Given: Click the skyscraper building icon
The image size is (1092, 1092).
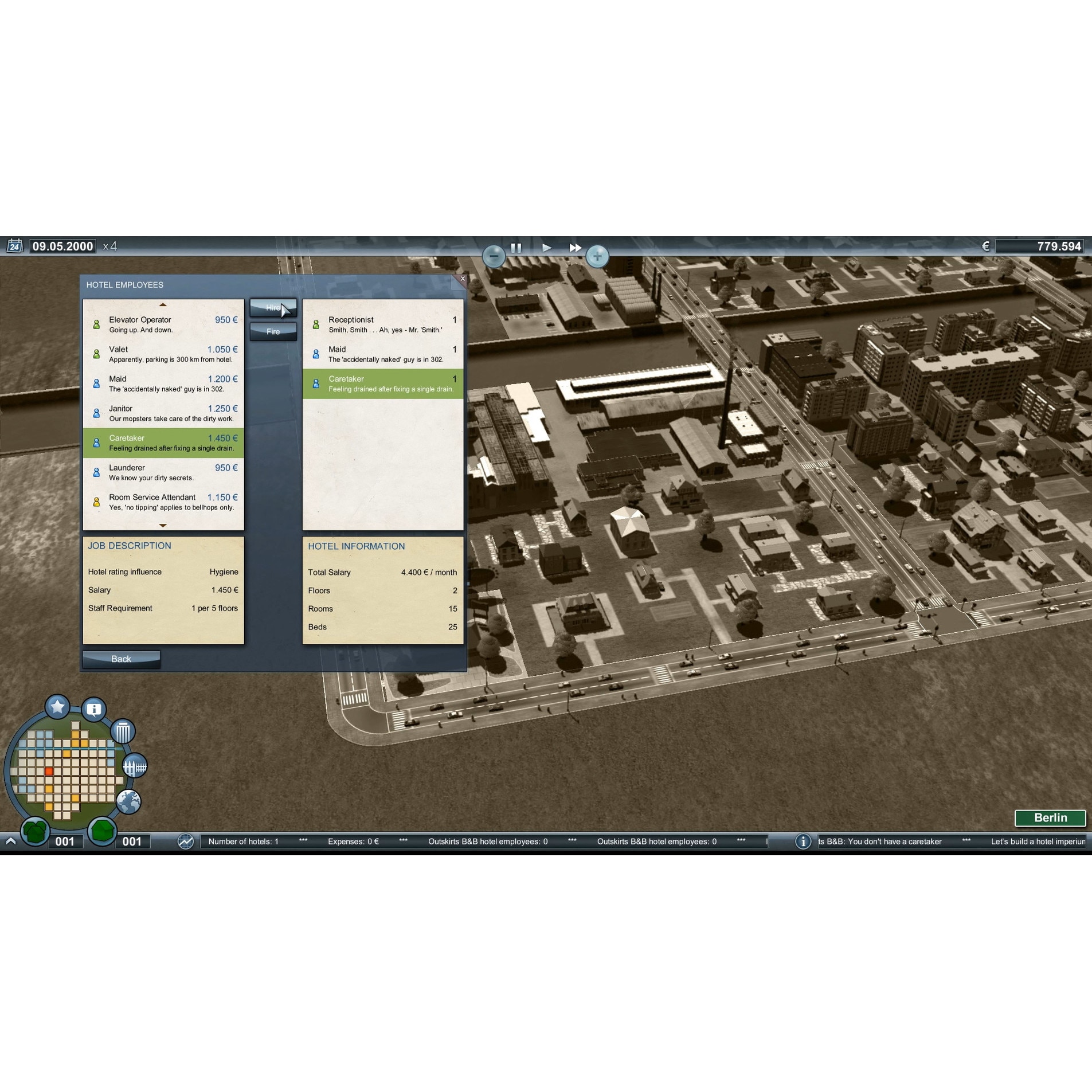Looking at the screenshot, I should click(123, 731).
